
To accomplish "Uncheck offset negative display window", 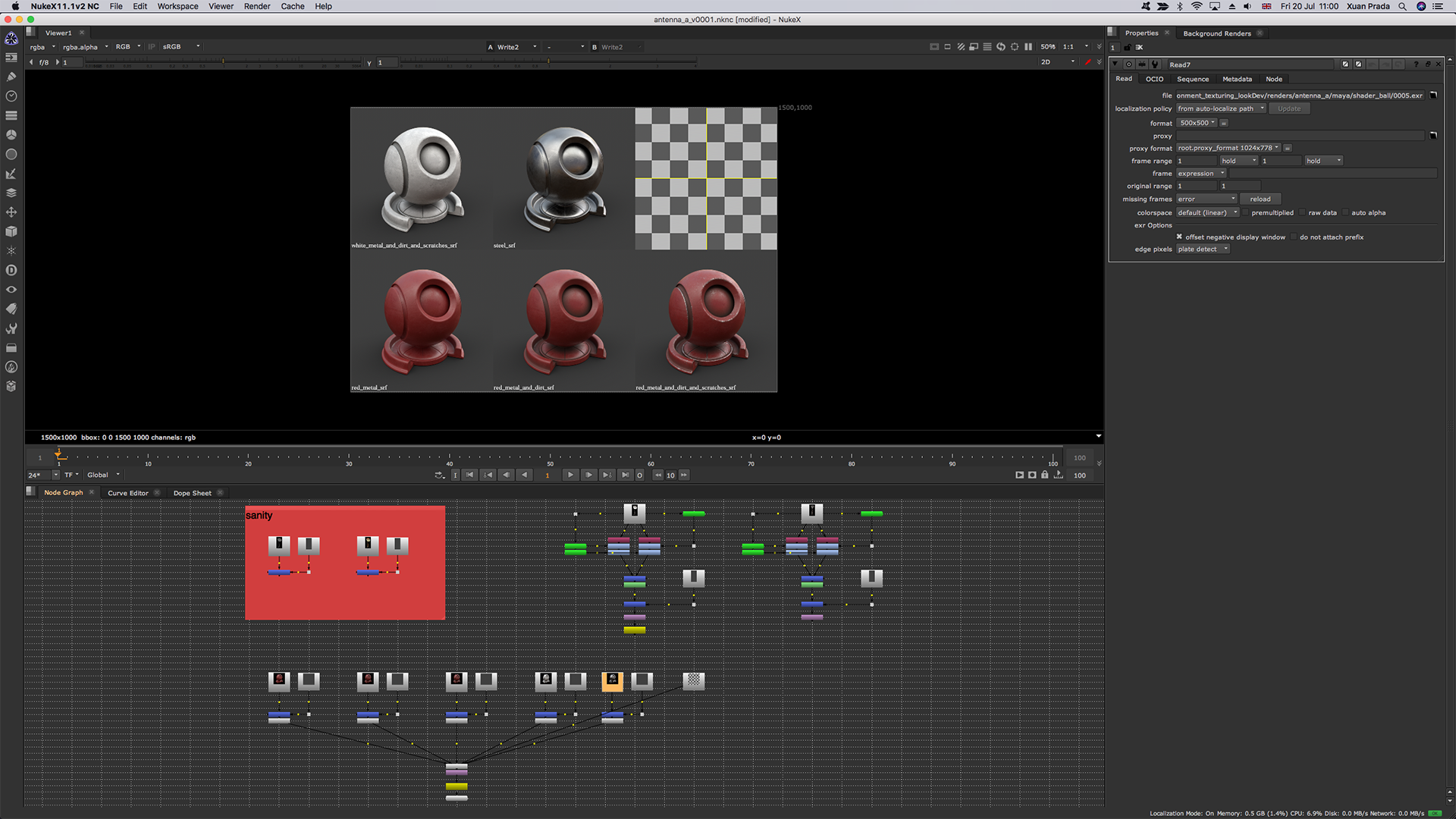I will [1179, 237].
